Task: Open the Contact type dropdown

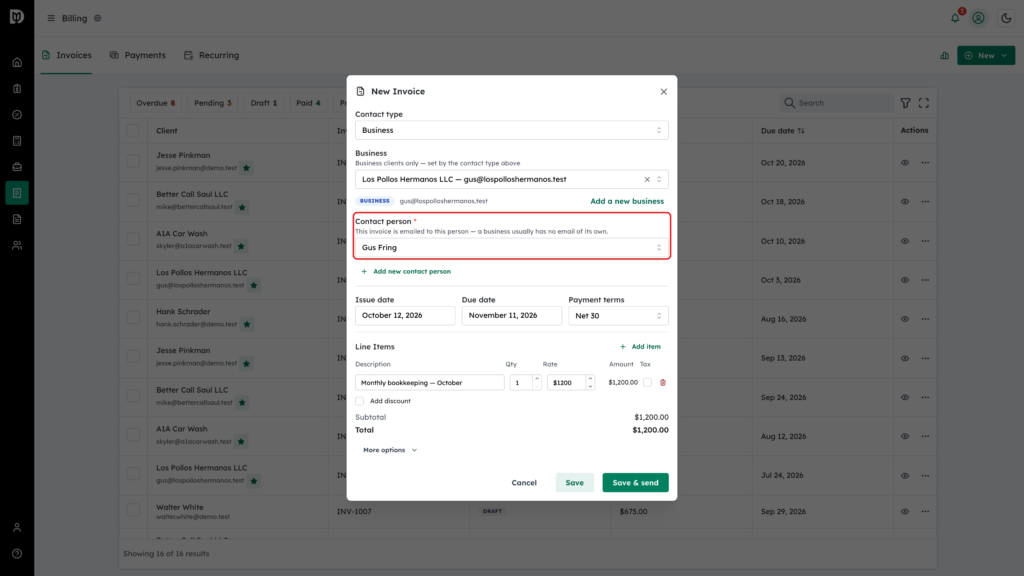Action: (x=511, y=130)
